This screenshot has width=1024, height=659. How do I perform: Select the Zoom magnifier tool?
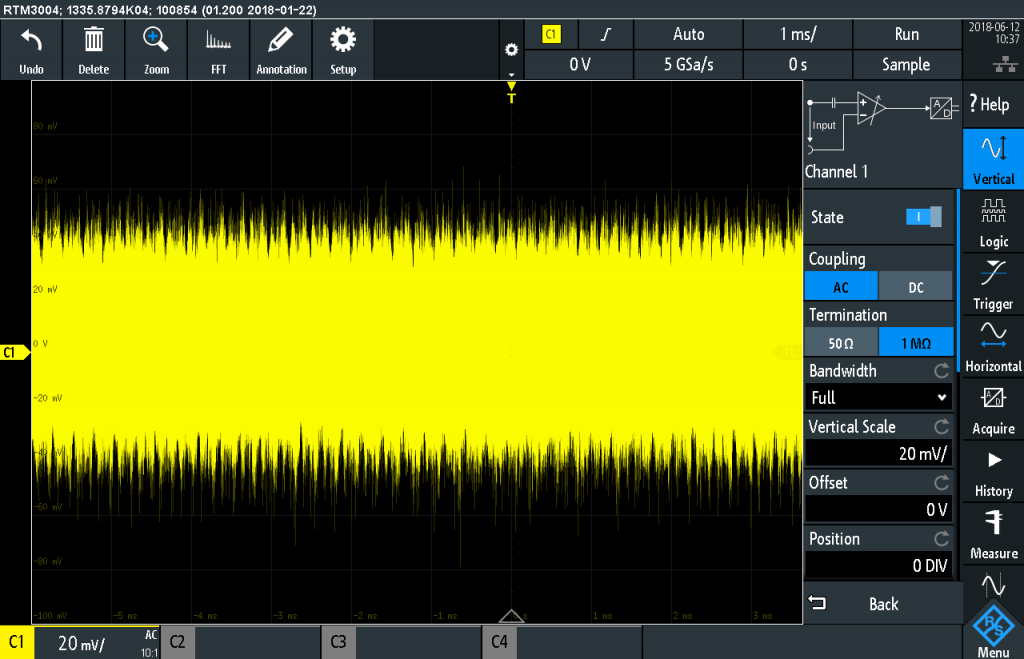click(156, 42)
